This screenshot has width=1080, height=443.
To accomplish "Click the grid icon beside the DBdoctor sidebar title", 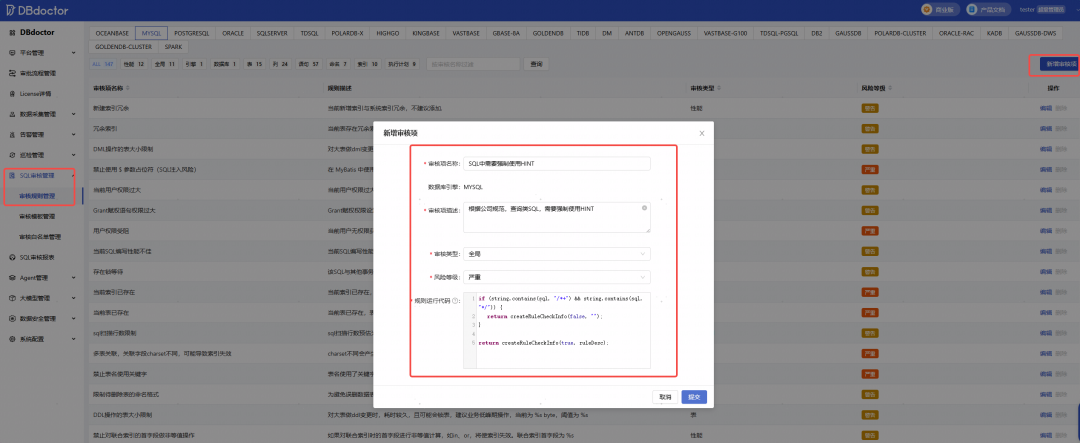I will click(12, 32).
